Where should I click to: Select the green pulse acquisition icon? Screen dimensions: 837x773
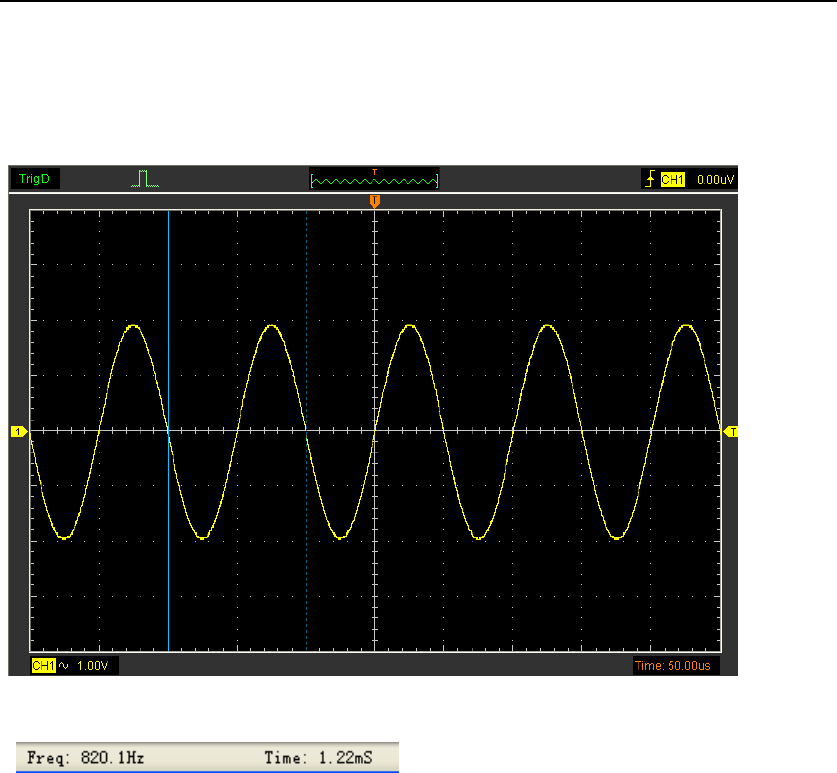pyautogui.click(x=145, y=179)
